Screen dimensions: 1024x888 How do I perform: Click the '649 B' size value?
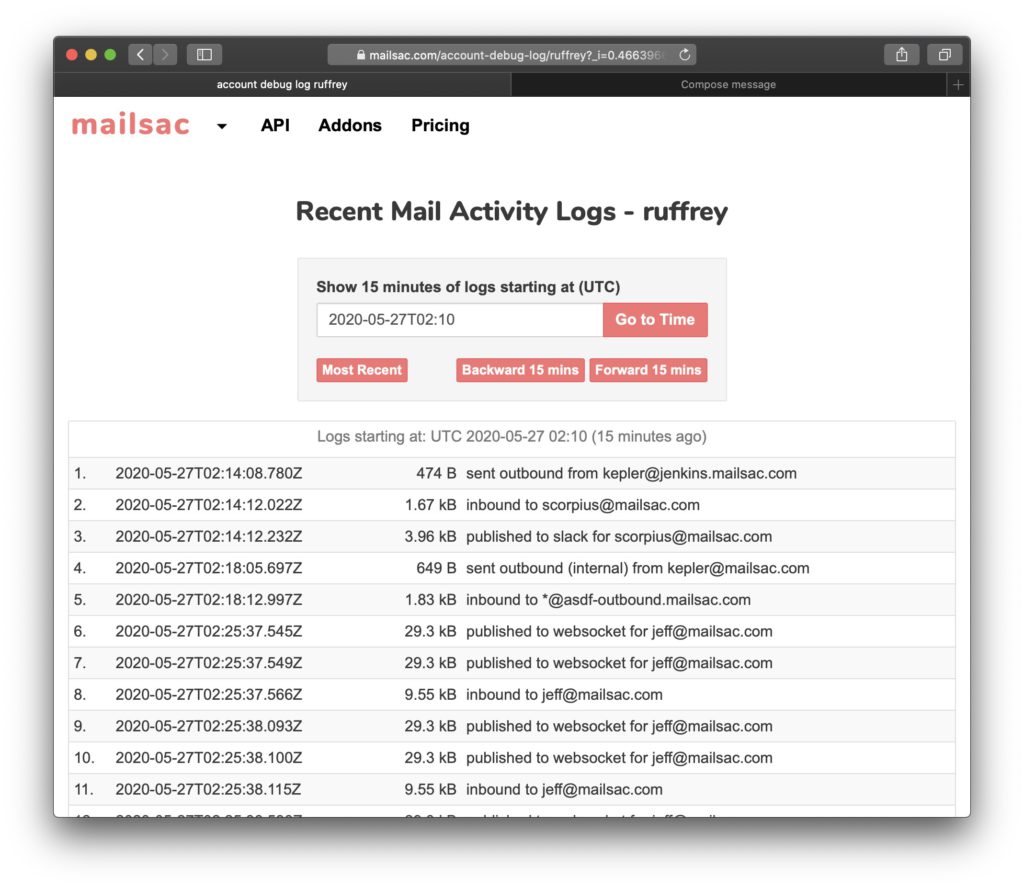click(436, 568)
